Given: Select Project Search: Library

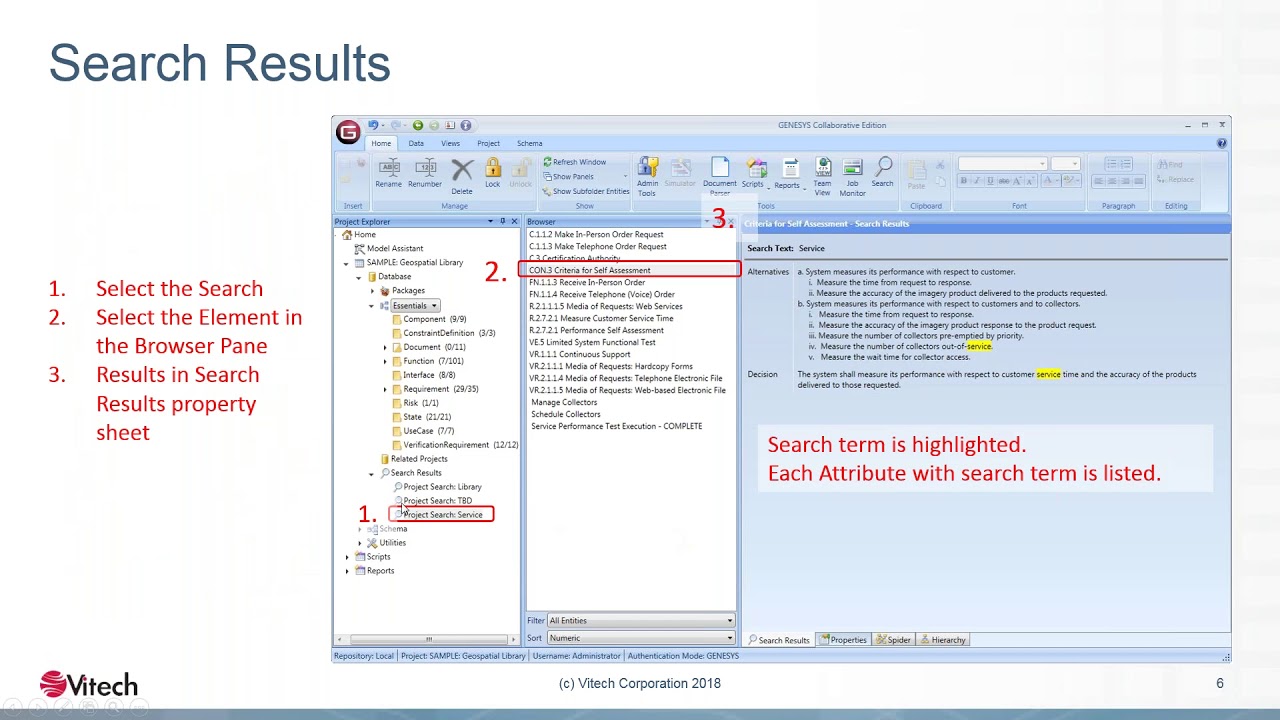Looking at the screenshot, I should tap(437, 487).
